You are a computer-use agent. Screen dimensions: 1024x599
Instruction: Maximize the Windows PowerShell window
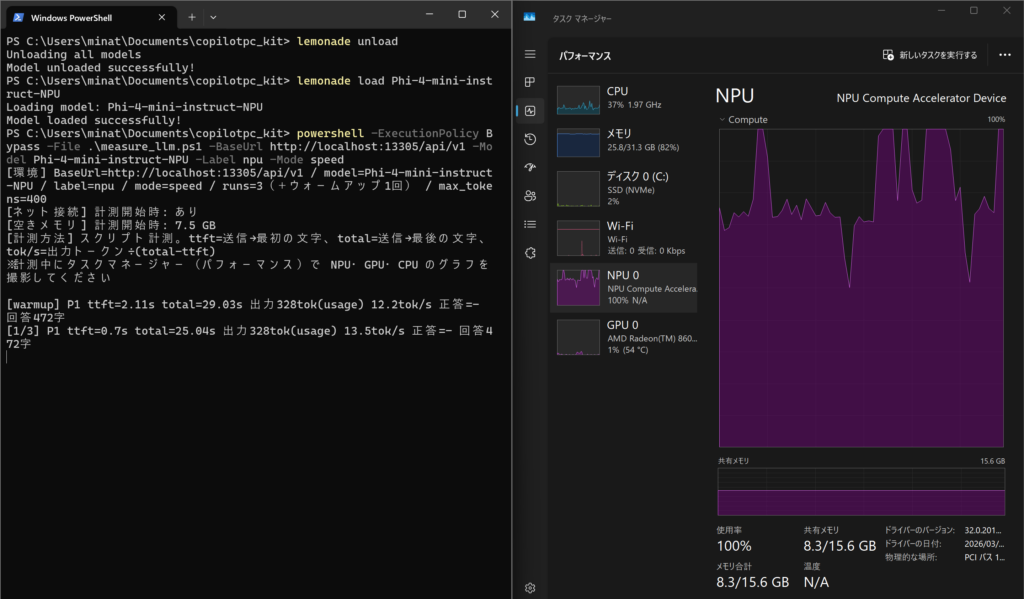(x=462, y=14)
